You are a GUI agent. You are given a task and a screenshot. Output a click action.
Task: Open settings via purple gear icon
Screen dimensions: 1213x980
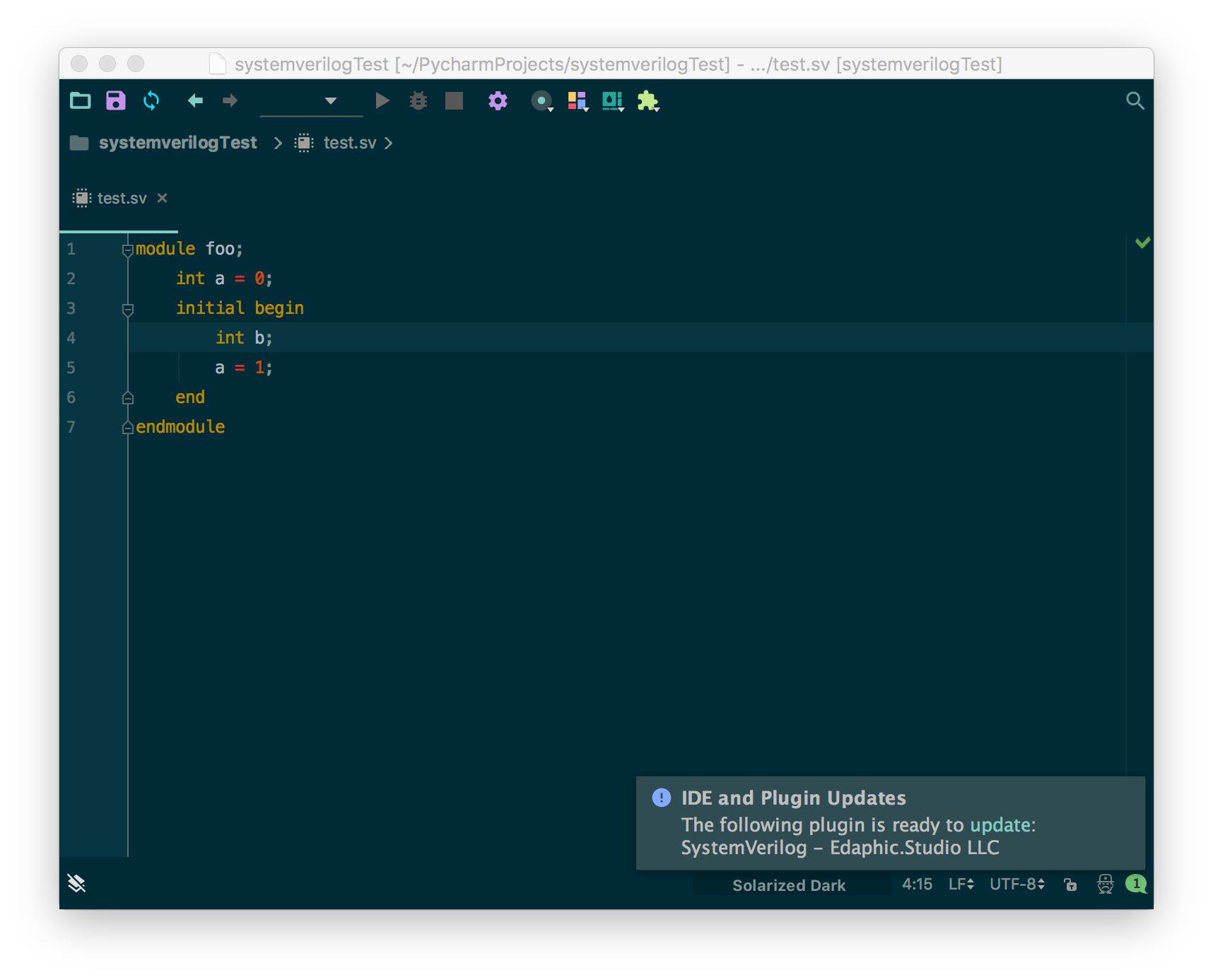(498, 101)
